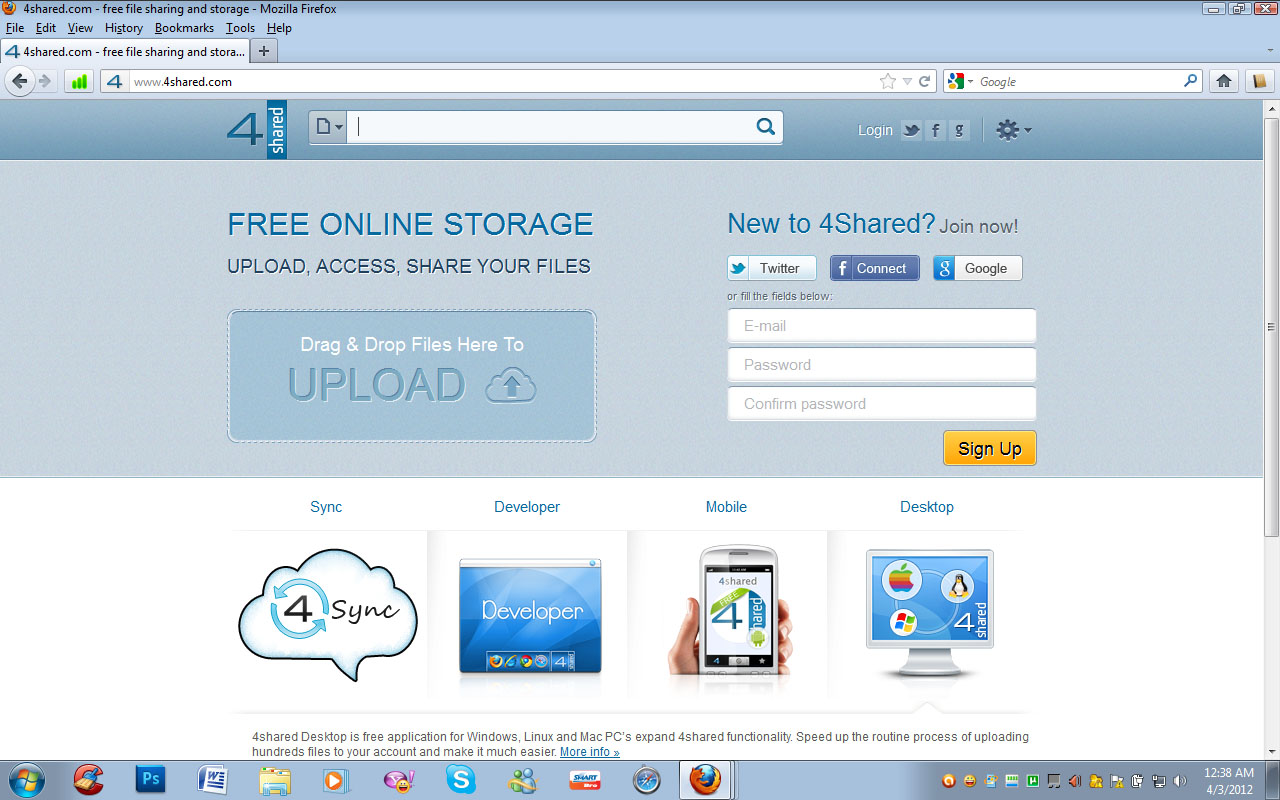Open the Edit menu

46,28
